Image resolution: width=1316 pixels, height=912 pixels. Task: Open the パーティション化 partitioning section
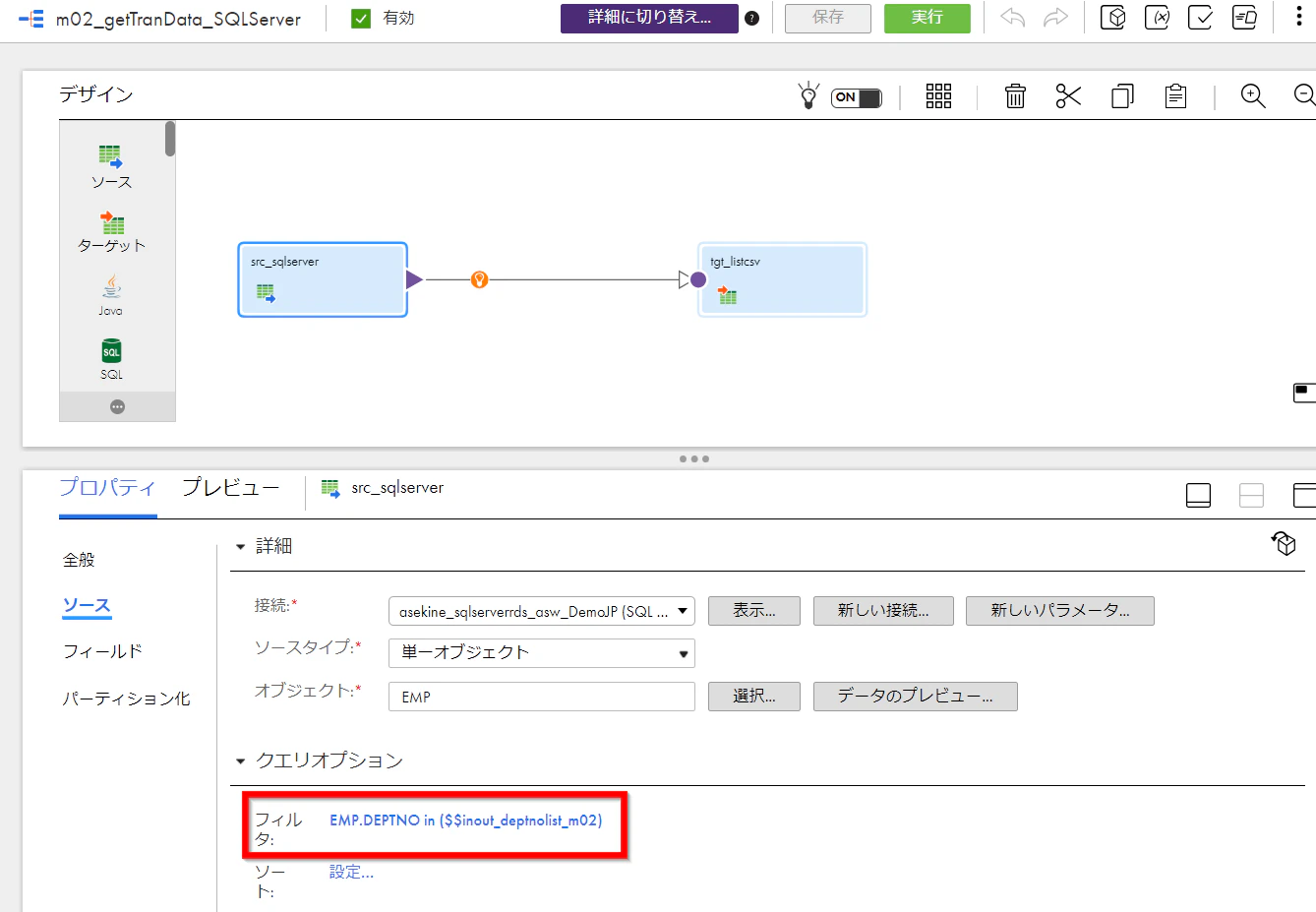126,699
